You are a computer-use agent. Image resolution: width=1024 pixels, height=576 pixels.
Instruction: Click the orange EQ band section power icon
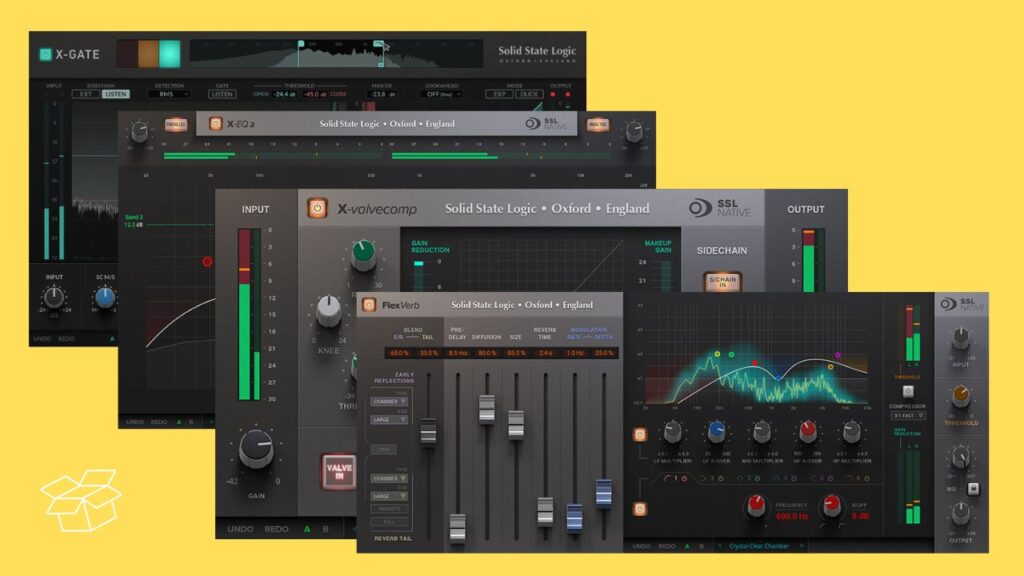[x=638, y=486]
